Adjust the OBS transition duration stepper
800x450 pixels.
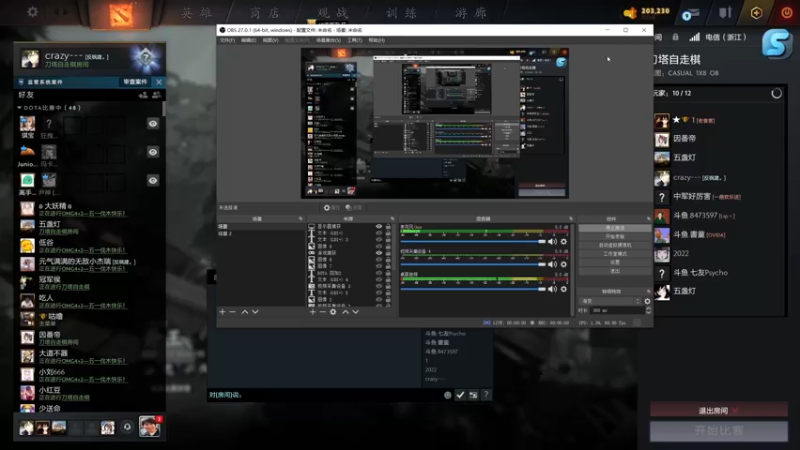point(648,310)
